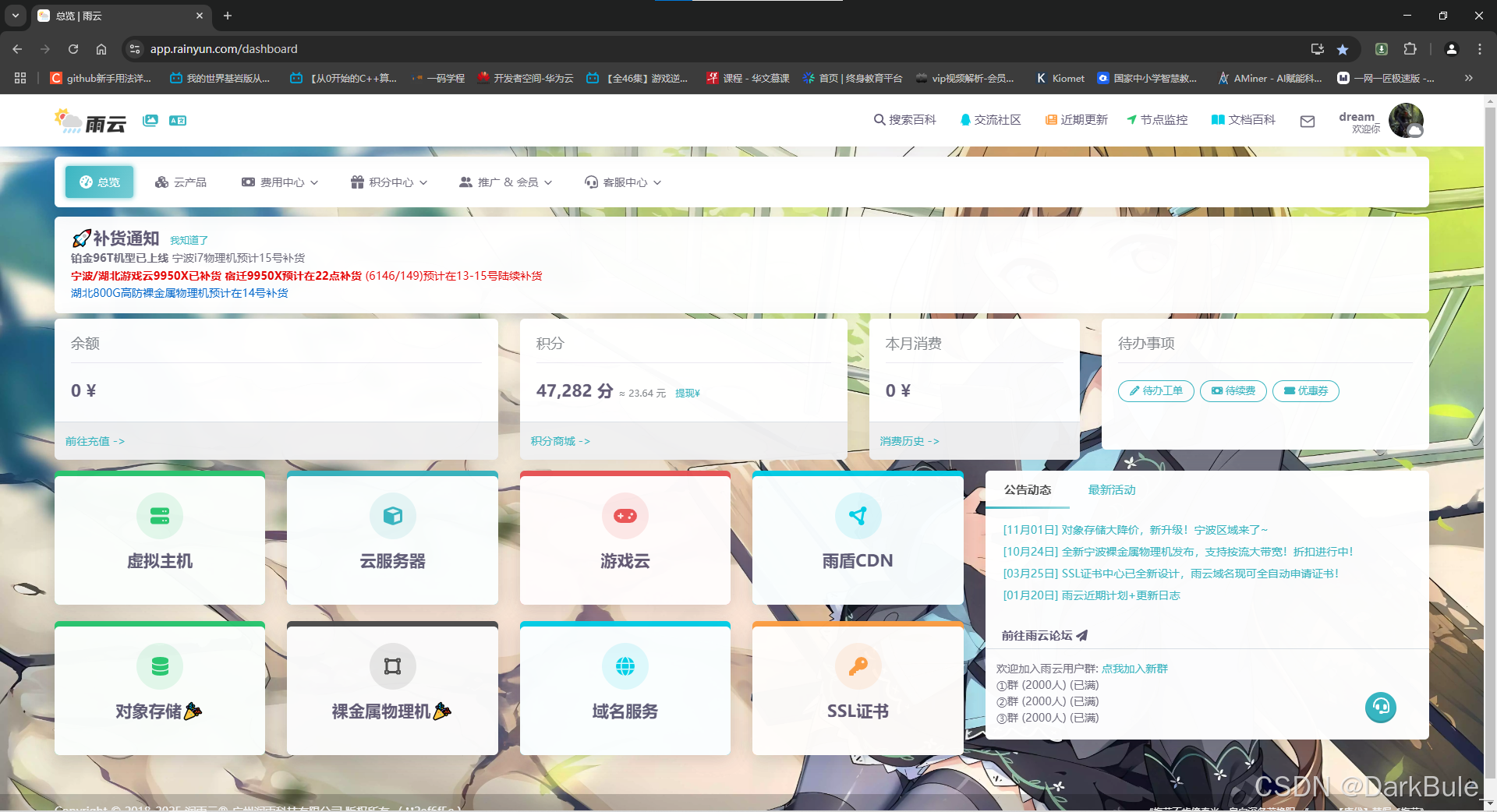Open the Chrome three-dot menu
1497x812 pixels.
pyautogui.click(x=1480, y=49)
